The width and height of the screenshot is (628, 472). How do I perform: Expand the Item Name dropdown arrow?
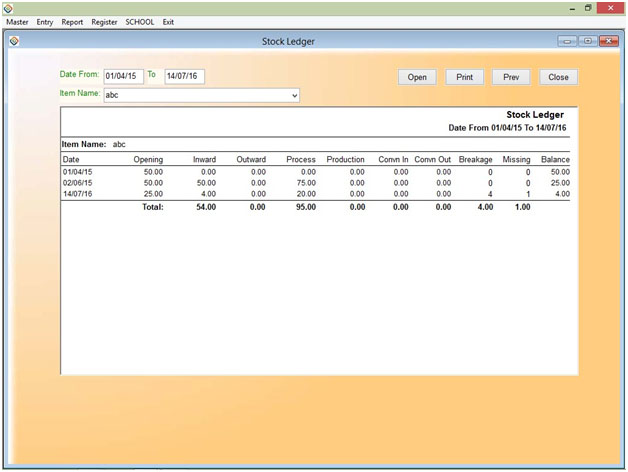pyautogui.click(x=294, y=96)
